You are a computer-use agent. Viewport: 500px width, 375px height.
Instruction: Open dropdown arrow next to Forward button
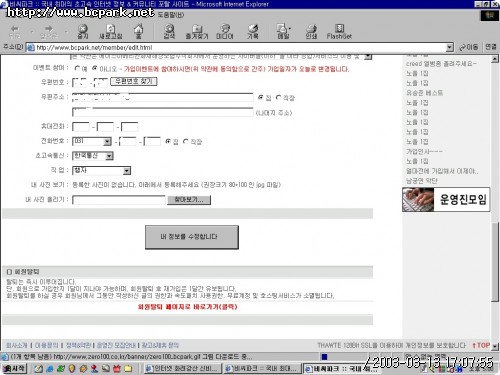(66, 32)
